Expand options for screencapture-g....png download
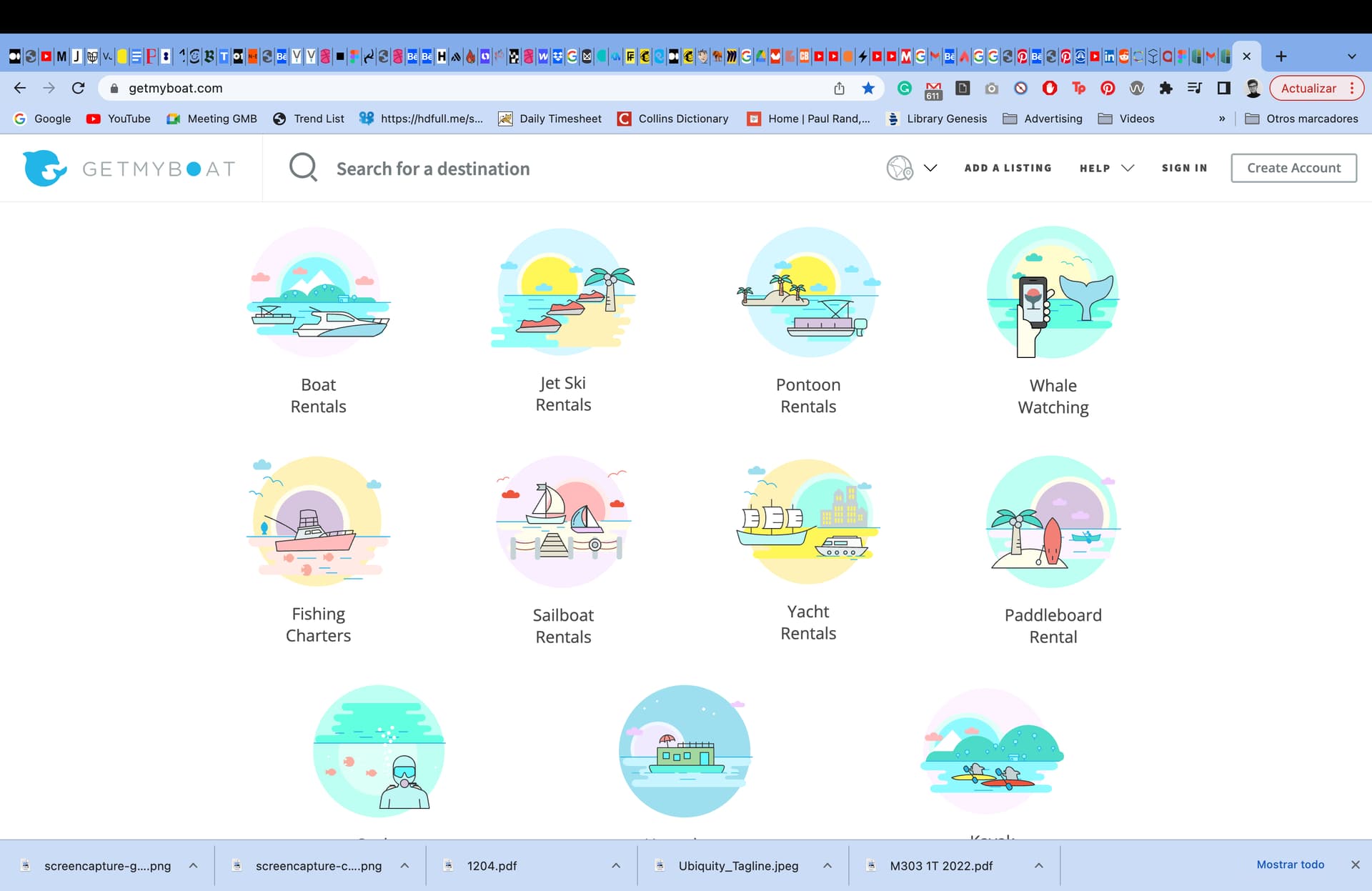This screenshot has width=1372, height=891. click(x=193, y=865)
